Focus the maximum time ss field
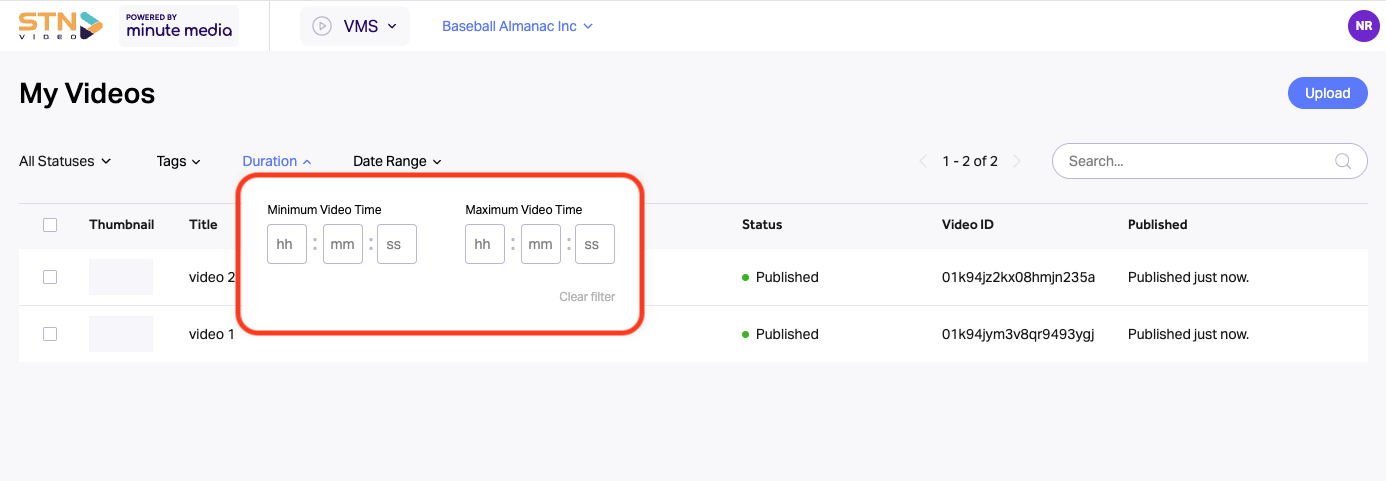Viewport: 1386px width, 481px height. [595, 244]
